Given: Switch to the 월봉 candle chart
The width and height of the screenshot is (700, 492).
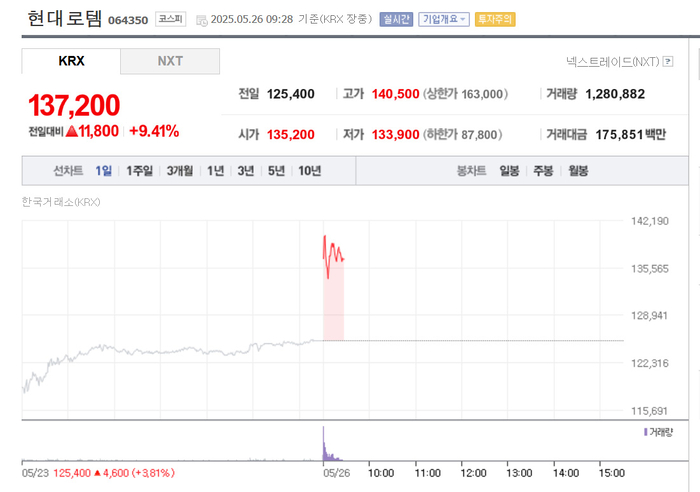Looking at the screenshot, I should pos(578,171).
